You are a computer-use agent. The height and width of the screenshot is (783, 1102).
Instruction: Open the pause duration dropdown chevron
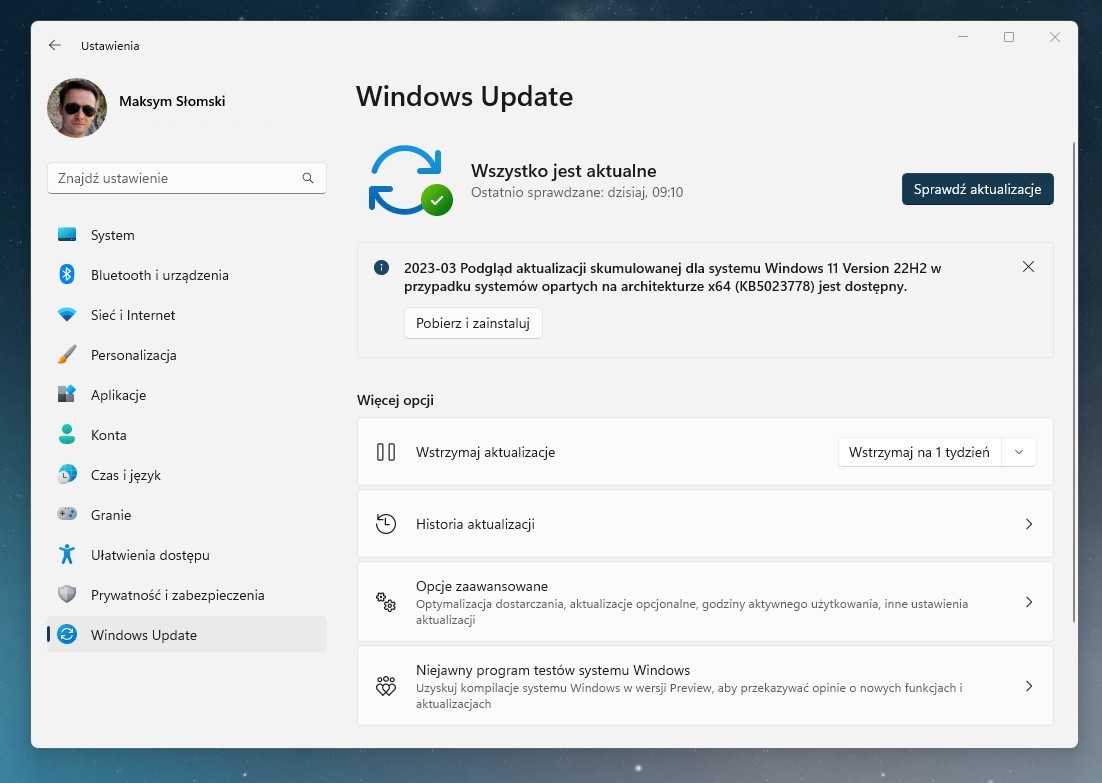[1019, 451]
